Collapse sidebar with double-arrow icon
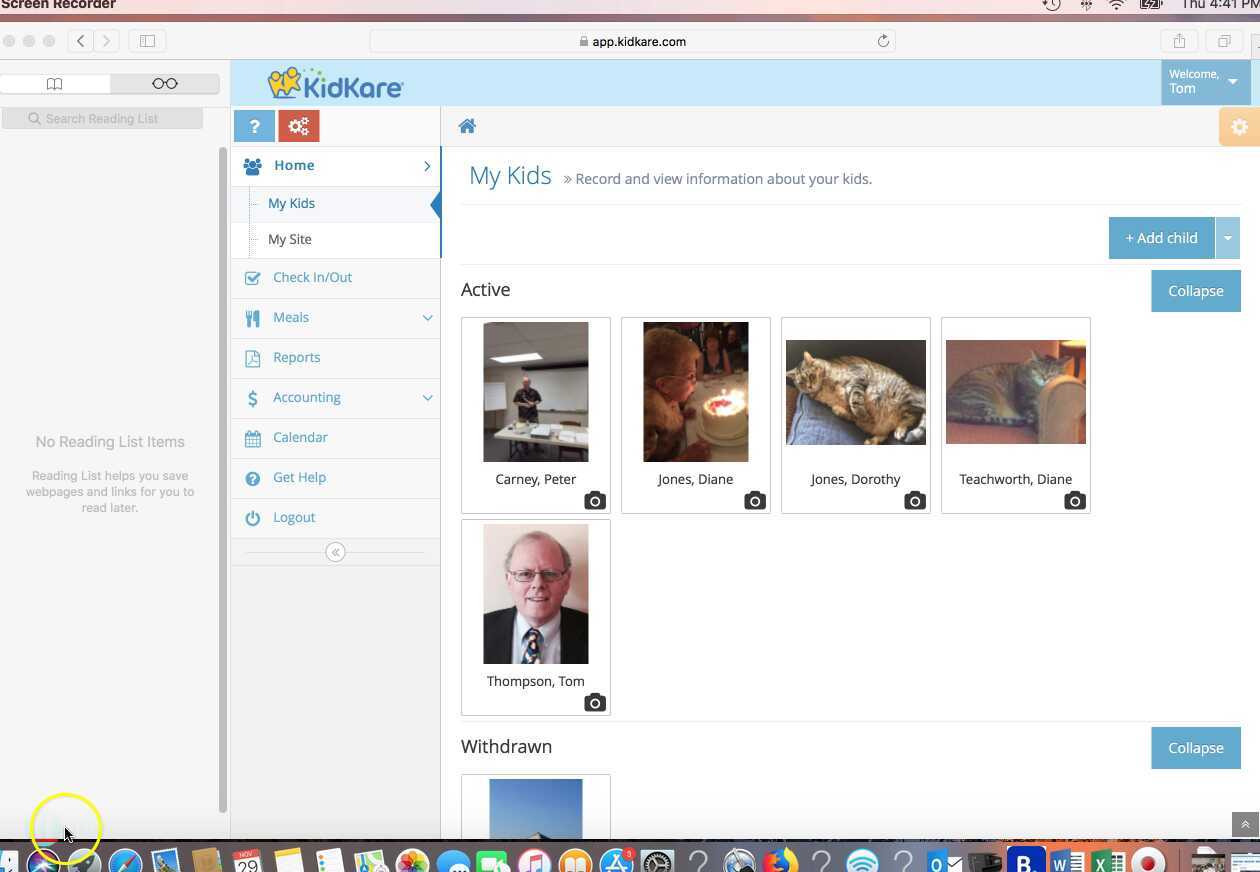The width and height of the screenshot is (1260, 872). [x=335, y=552]
